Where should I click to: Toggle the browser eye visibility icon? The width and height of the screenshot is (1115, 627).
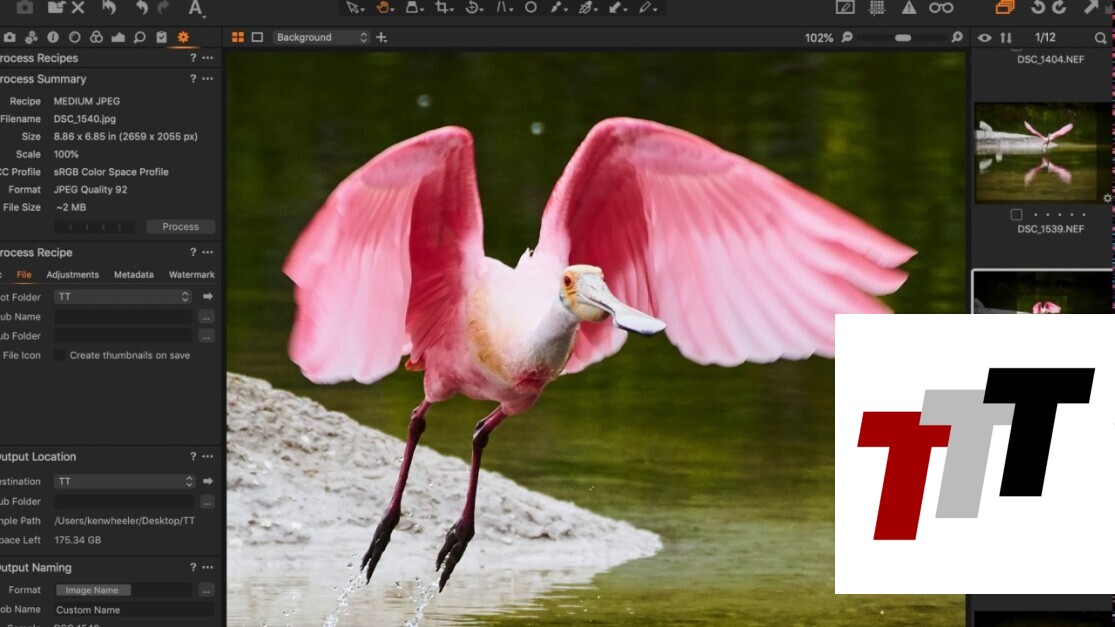[985, 37]
